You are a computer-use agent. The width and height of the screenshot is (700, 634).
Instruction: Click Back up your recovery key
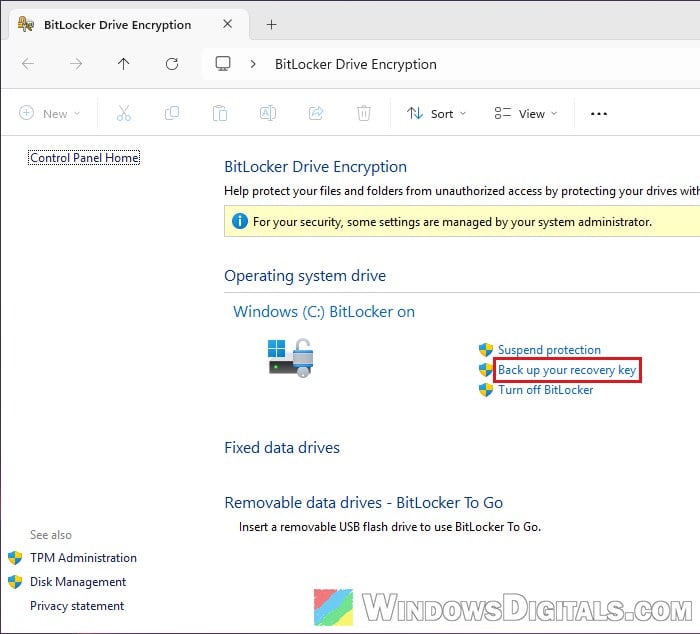pyautogui.click(x=567, y=370)
